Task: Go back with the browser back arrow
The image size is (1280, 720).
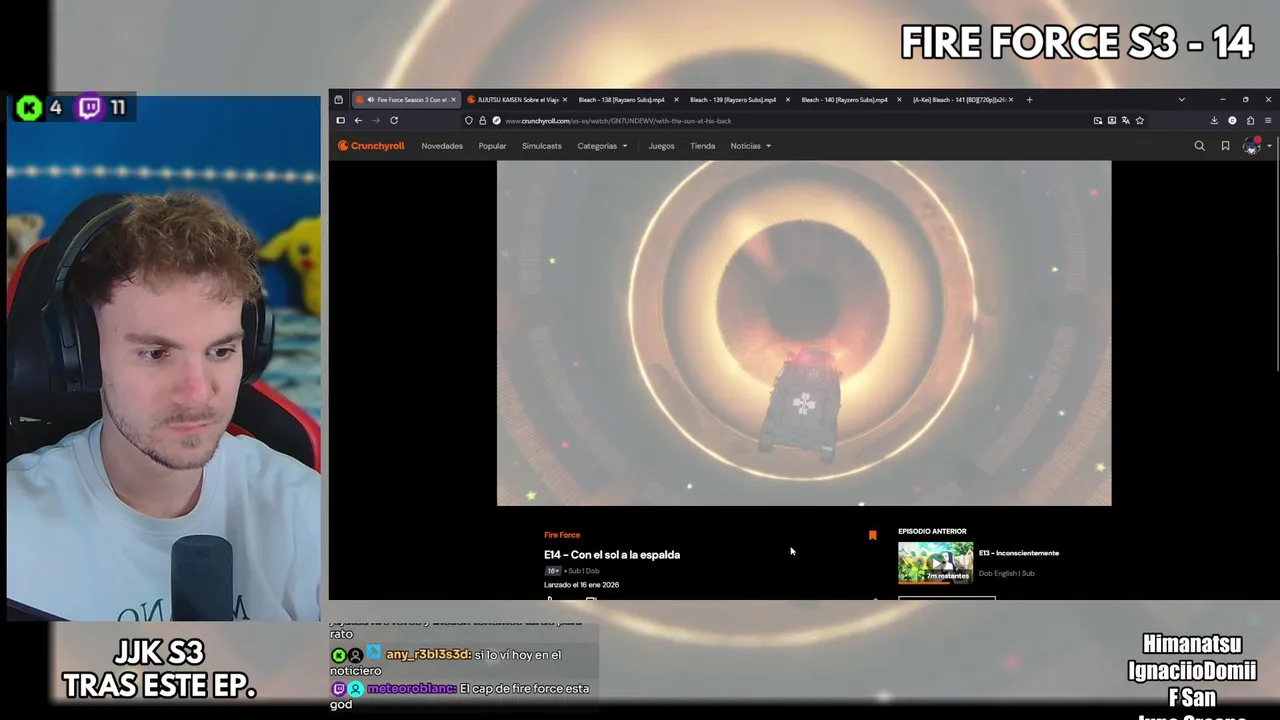Action: (358, 120)
